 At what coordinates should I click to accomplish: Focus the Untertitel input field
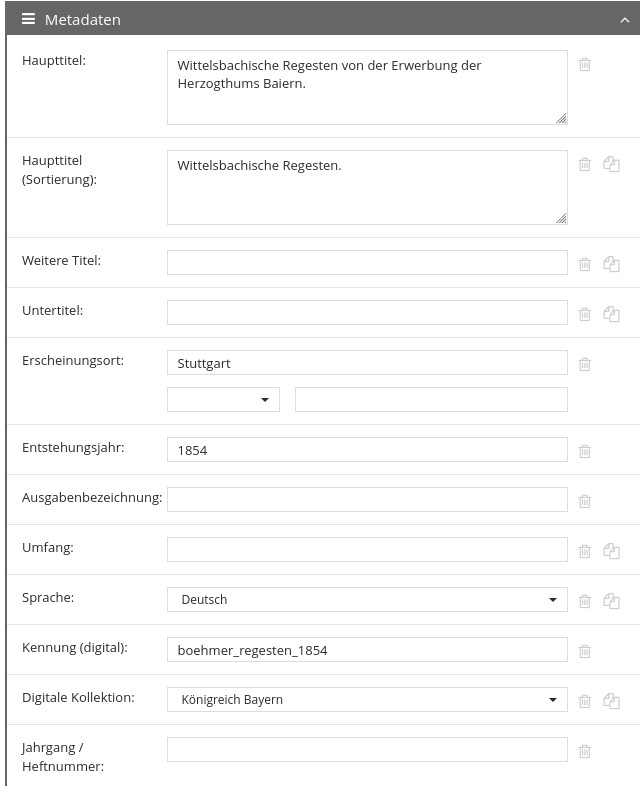coord(367,312)
